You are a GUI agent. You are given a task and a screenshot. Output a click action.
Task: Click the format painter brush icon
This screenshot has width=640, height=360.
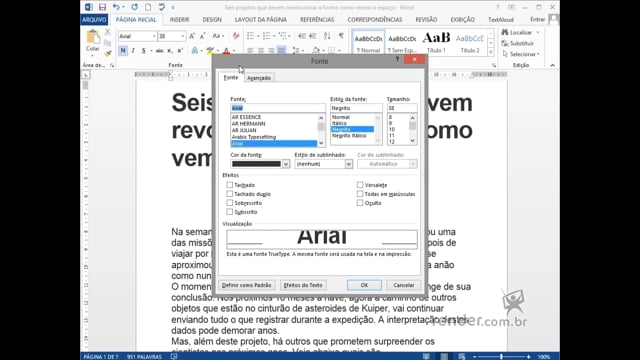[x=108, y=53]
